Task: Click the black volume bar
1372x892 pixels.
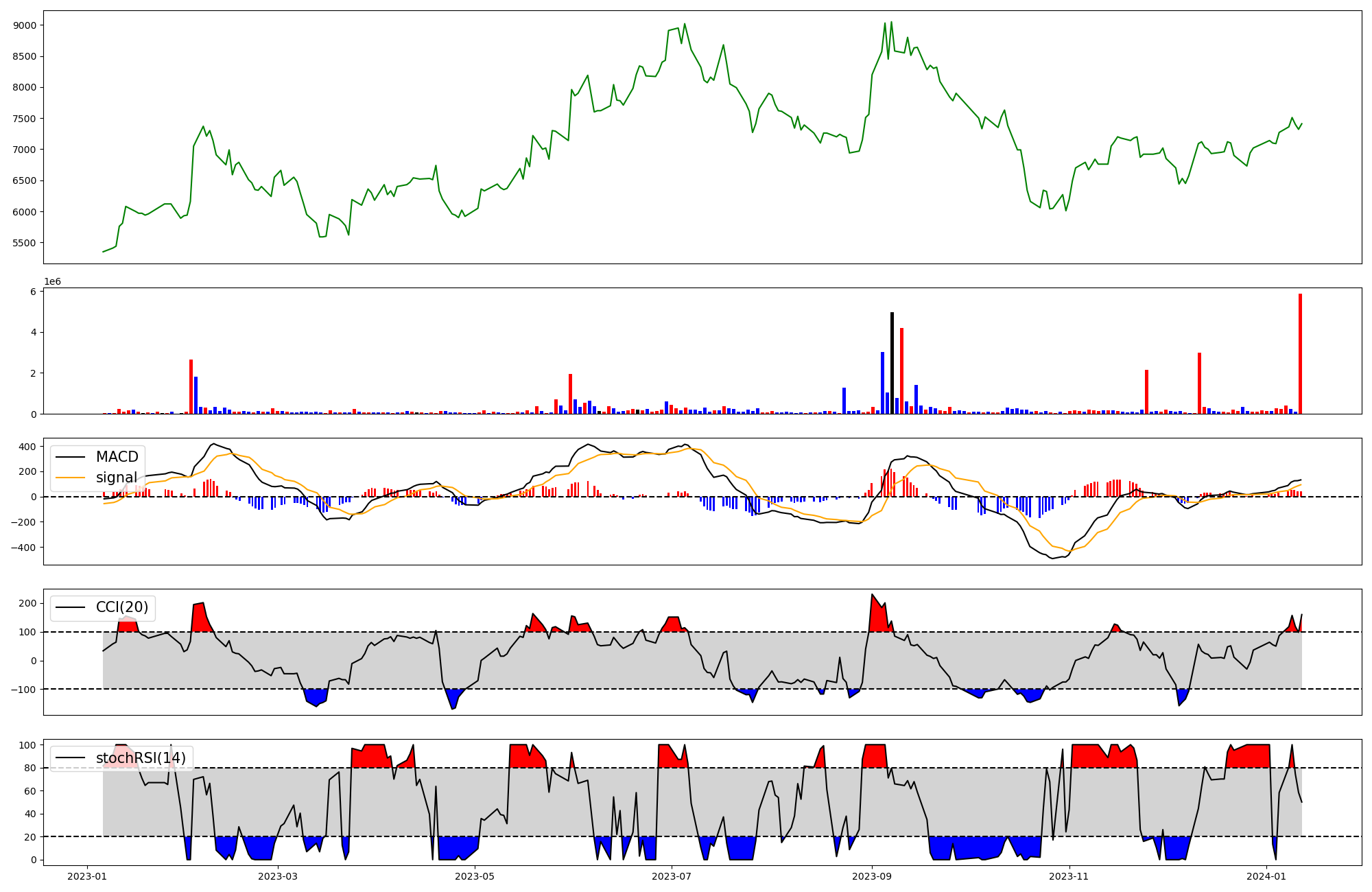Action: tap(892, 364)
